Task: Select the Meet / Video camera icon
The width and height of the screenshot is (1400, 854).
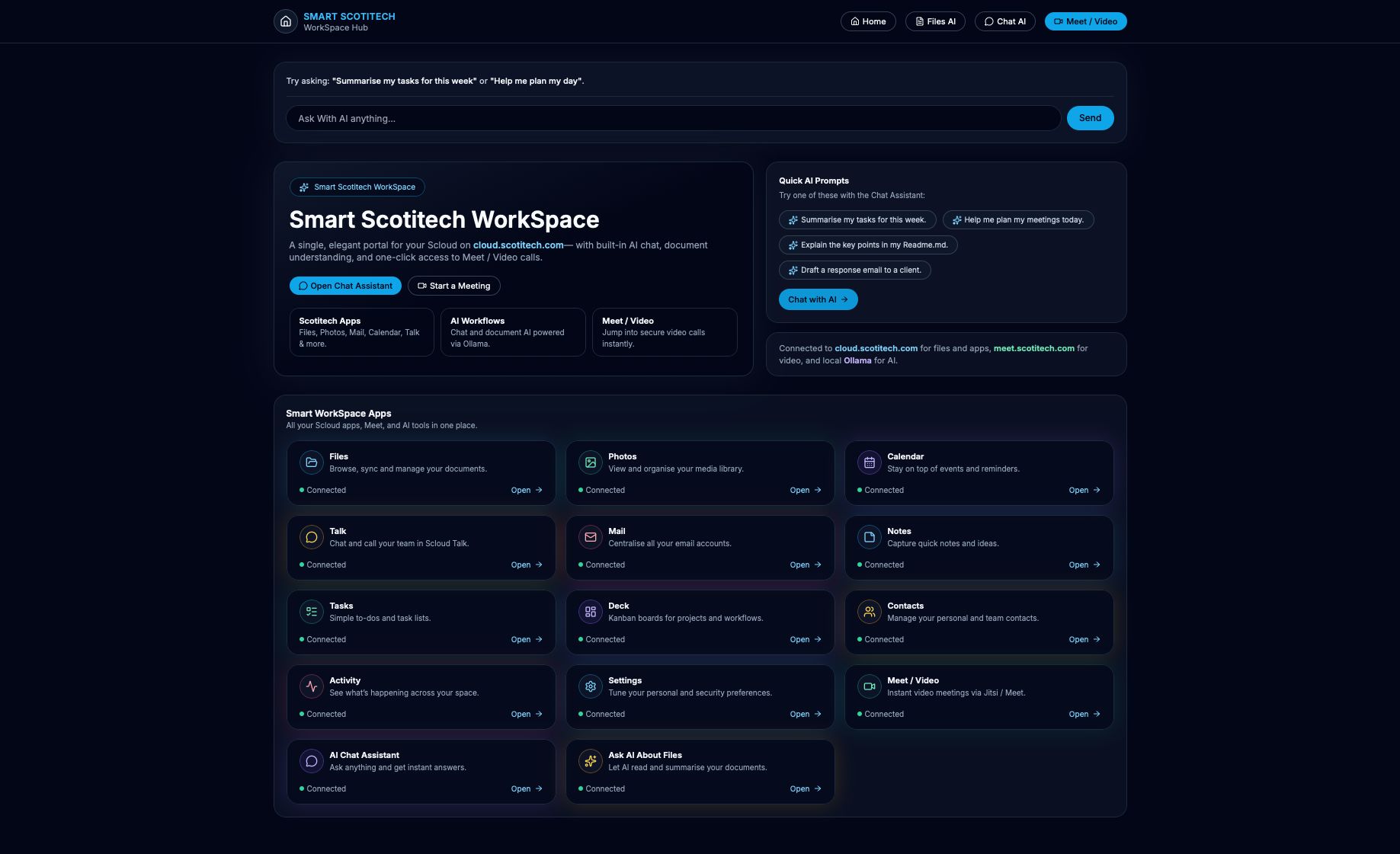Action: [x=869, y=686]
